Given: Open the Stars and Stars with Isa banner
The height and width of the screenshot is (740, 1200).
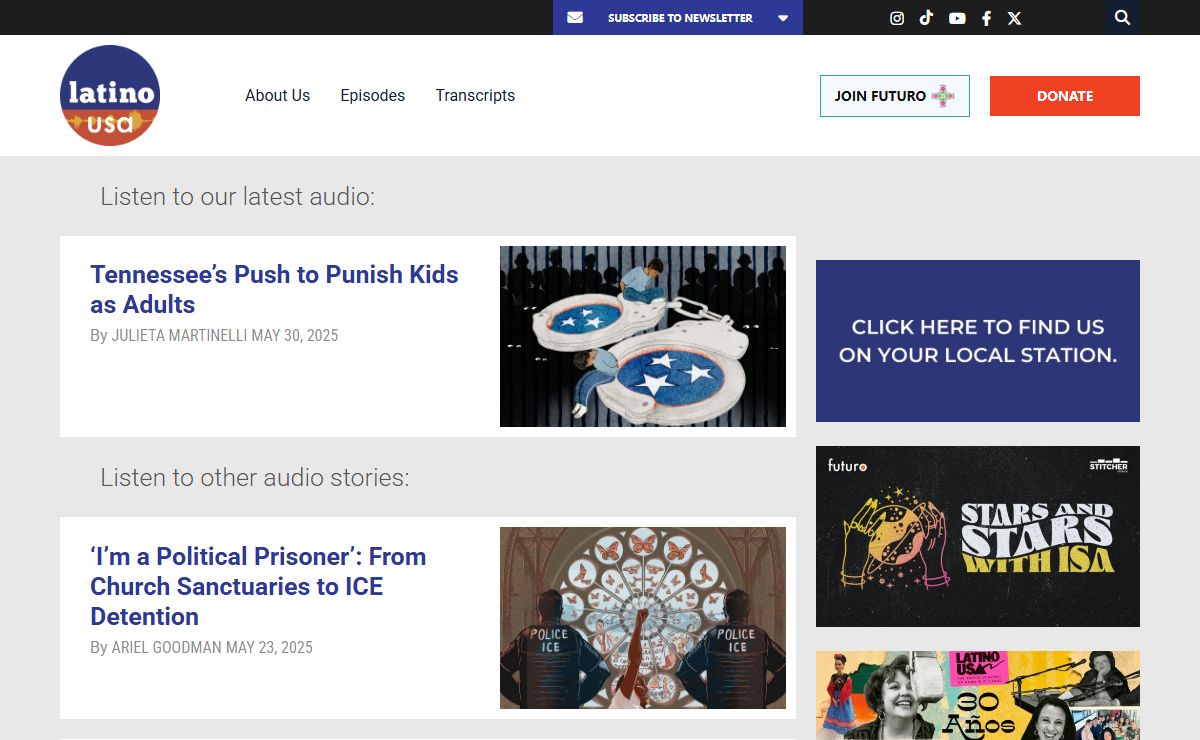Looking at the screenshot, I should pos(978,536).
